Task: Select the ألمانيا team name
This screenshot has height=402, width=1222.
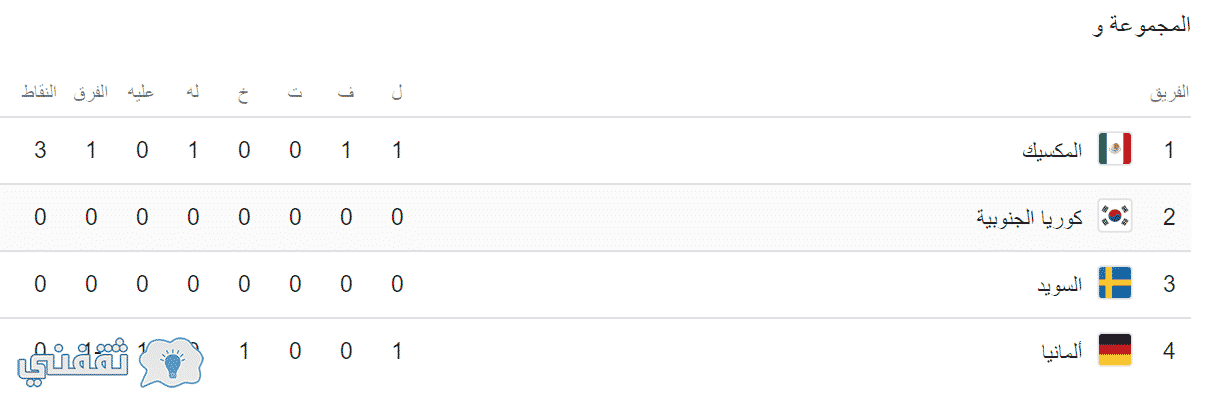Action: pyautogui.click(x=1063, y=352)
